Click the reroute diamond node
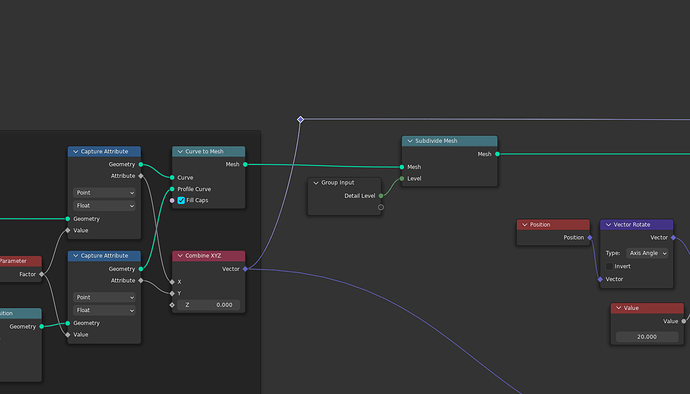 301,119
